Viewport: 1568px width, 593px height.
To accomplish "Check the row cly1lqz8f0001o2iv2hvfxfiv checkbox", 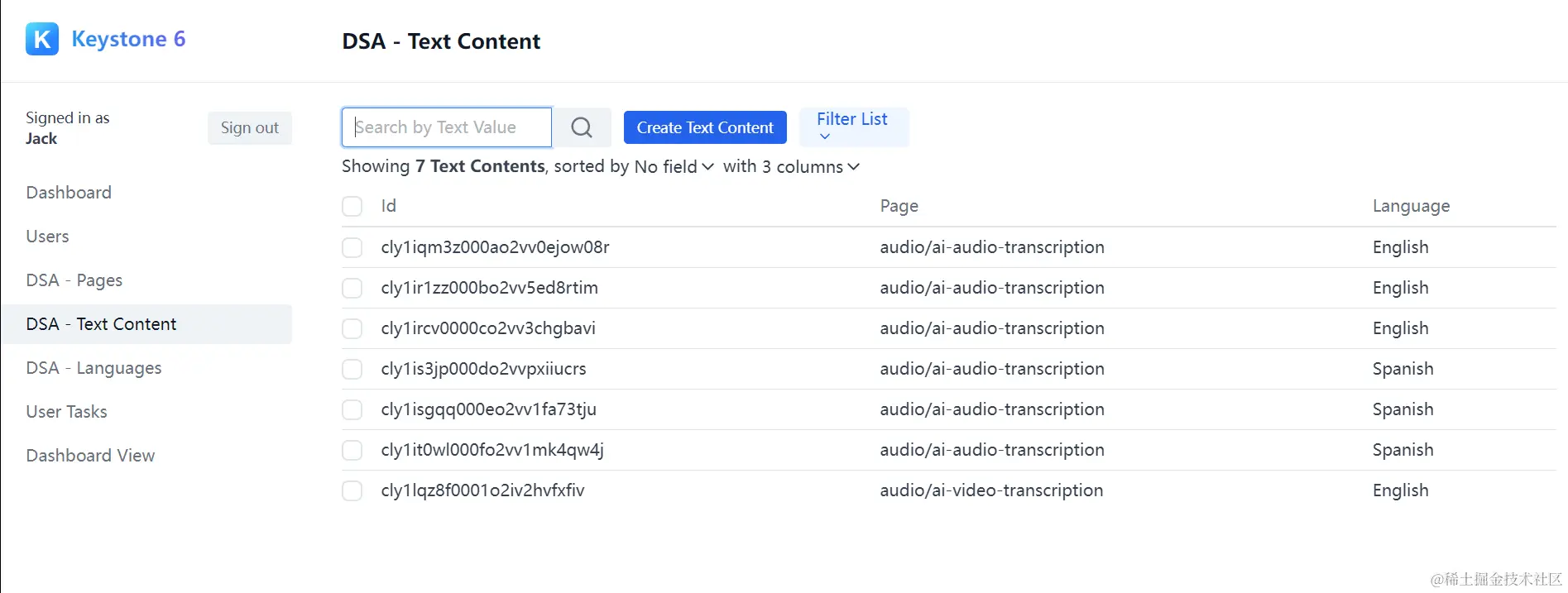I will (352, 490).
